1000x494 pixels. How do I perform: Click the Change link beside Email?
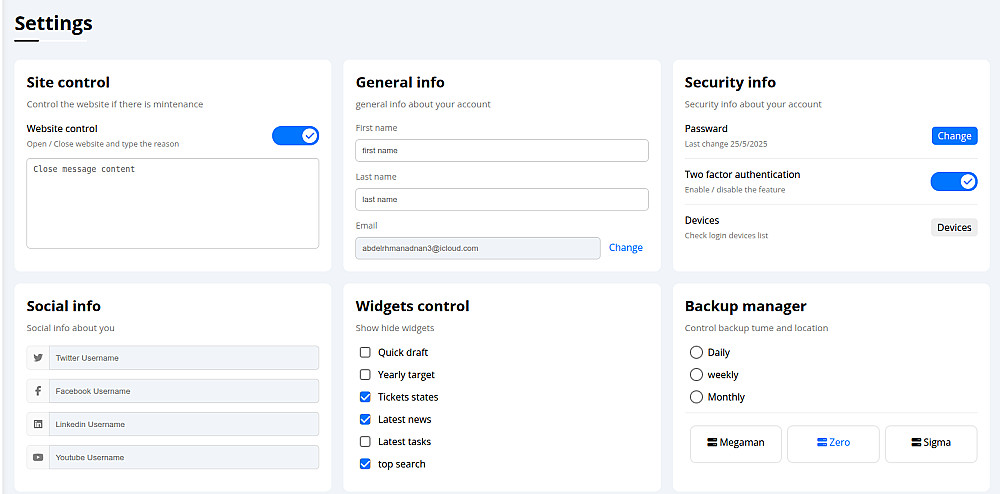coord(626,248)
